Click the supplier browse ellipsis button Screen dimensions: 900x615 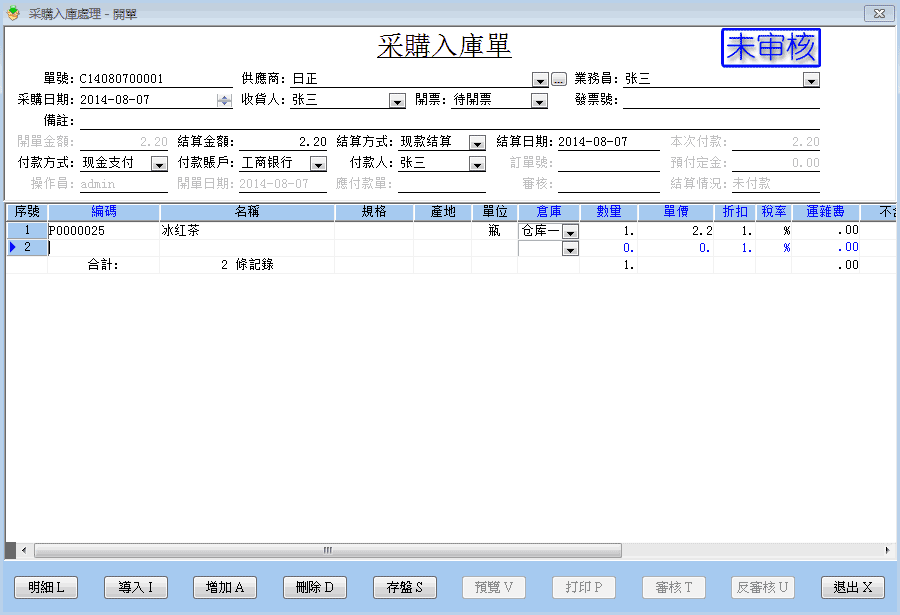click(559, 80)
